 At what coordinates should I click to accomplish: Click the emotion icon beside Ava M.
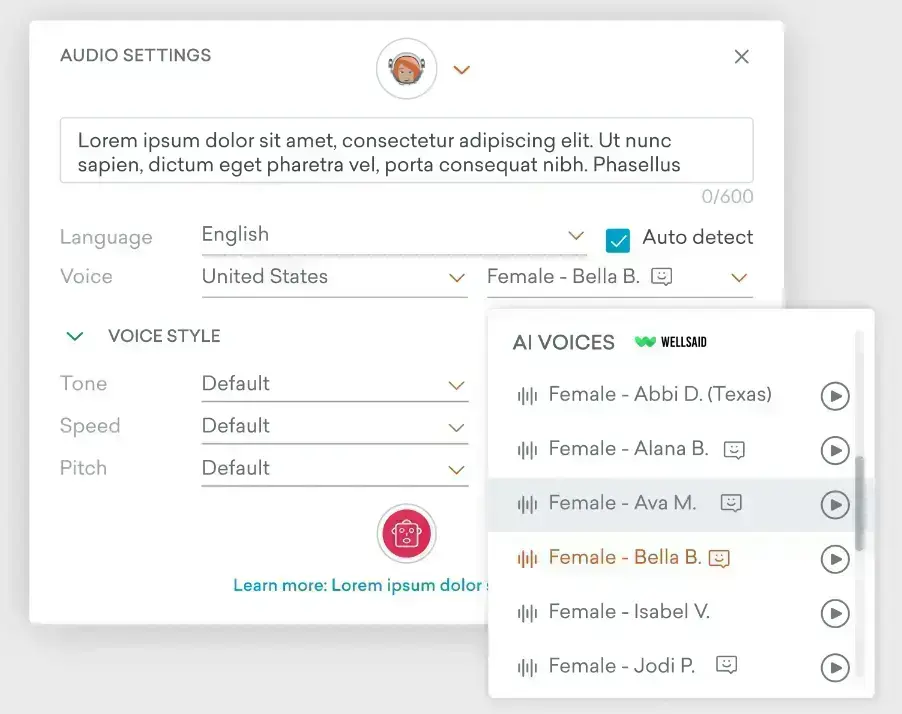coord(731,503)
